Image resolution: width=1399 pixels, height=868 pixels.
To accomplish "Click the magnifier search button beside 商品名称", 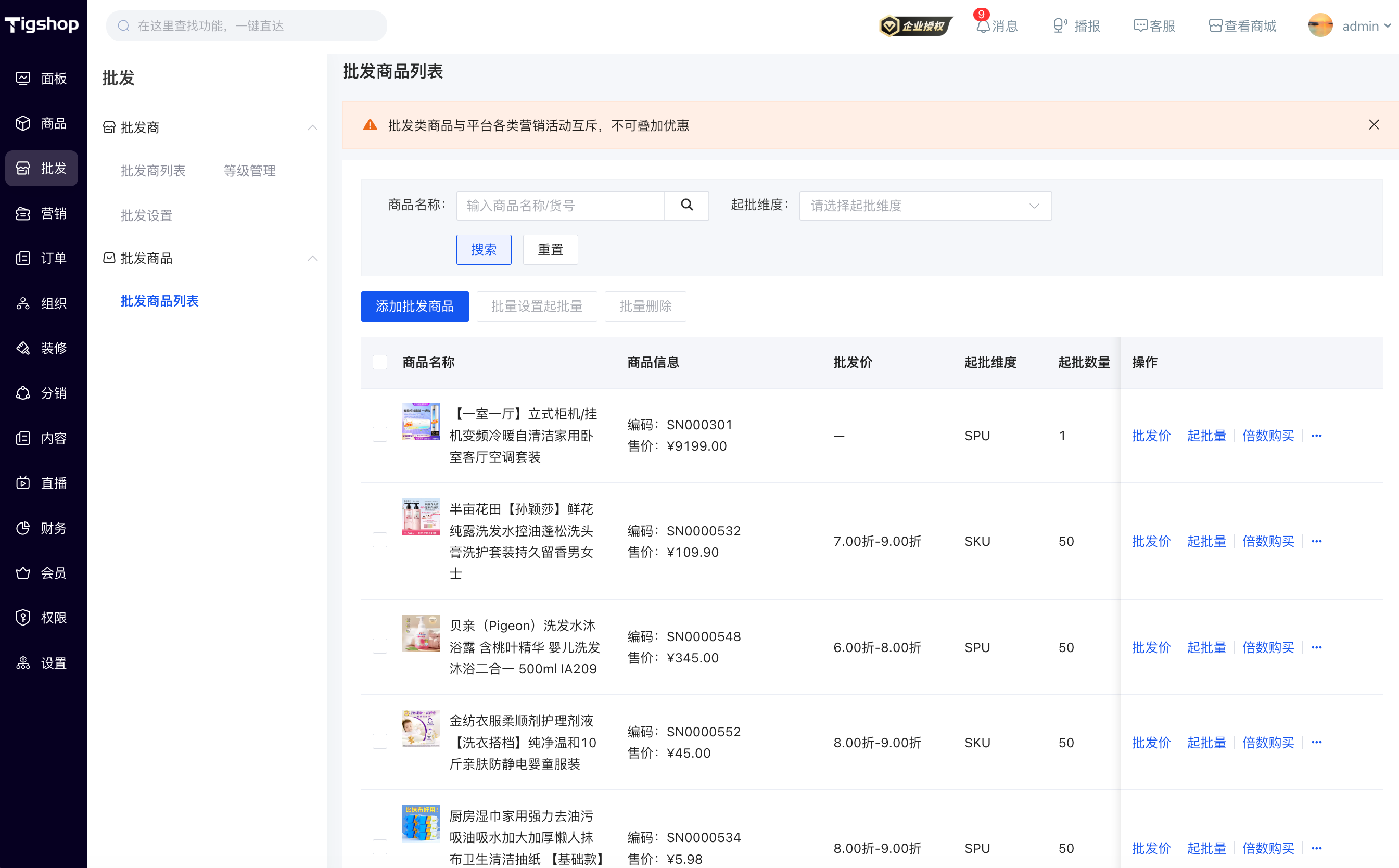I will 686,206.
